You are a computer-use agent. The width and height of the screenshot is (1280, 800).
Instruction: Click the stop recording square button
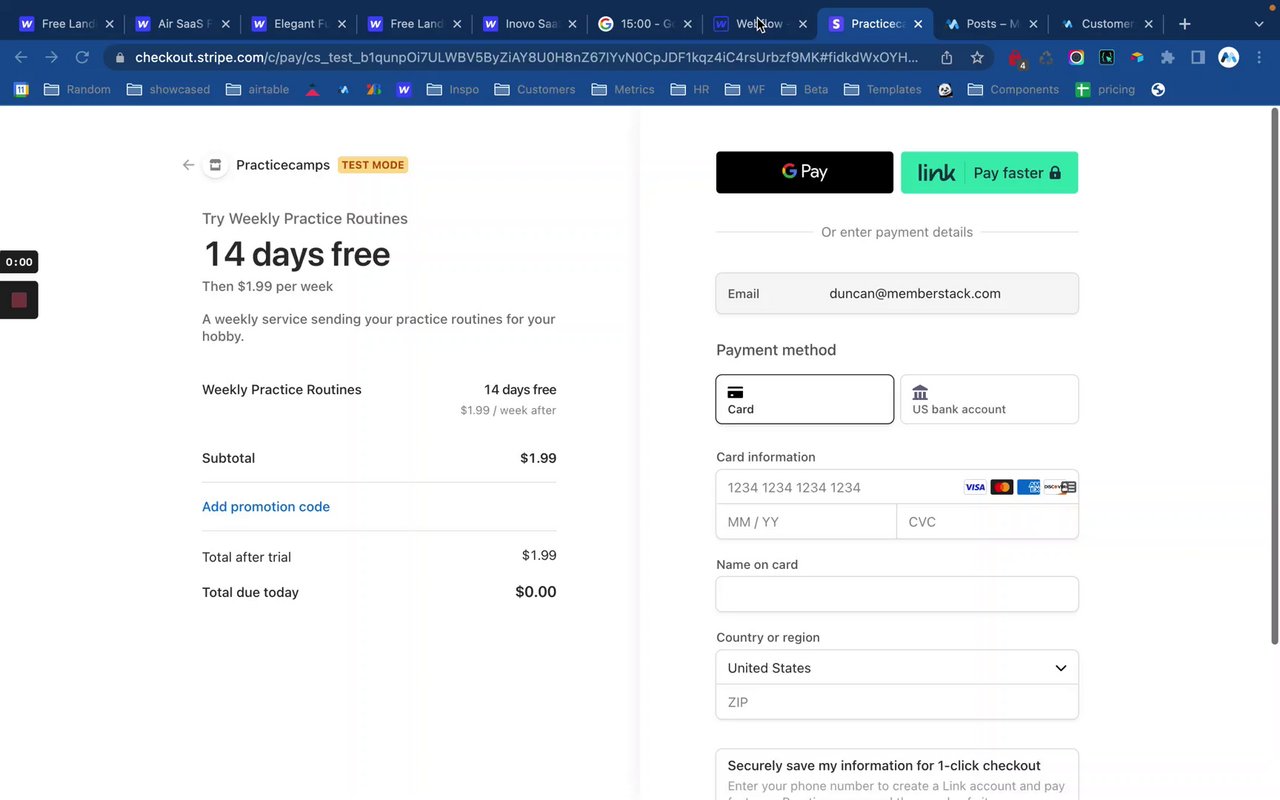tap(19, 300)
